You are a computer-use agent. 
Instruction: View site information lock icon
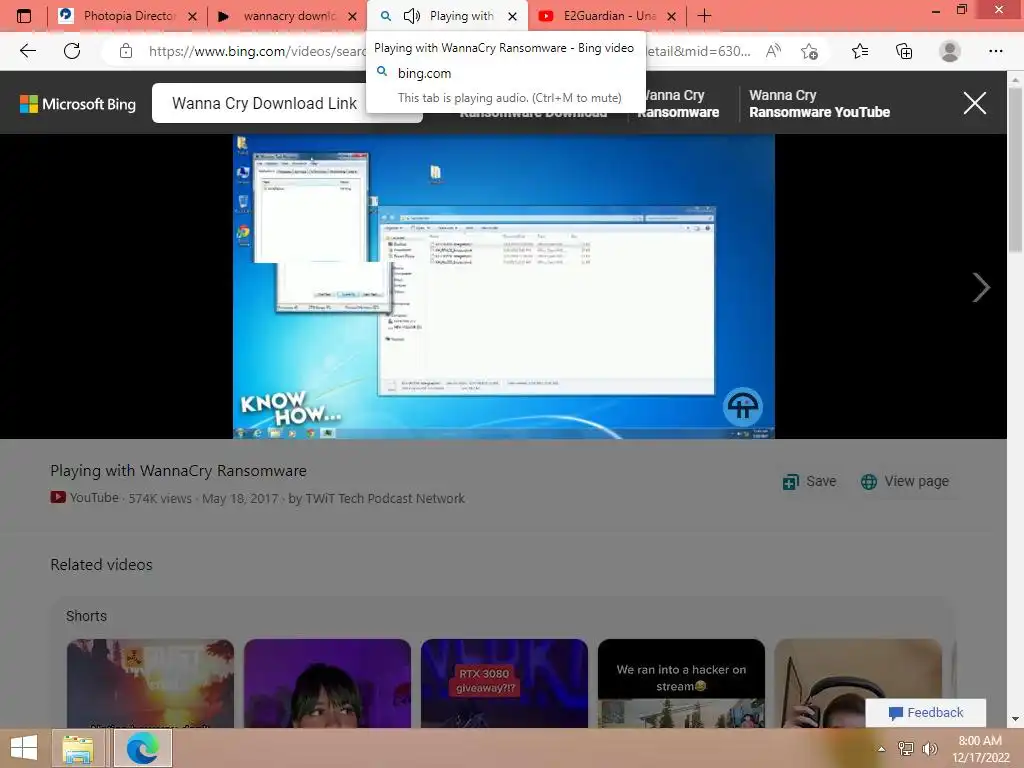(126, 51)
